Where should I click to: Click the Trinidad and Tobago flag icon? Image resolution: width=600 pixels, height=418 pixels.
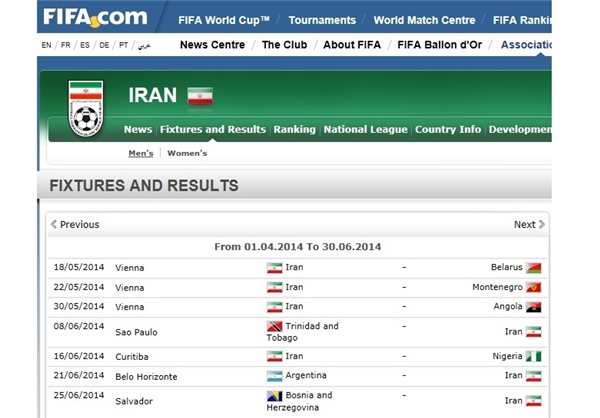[274, 327]
